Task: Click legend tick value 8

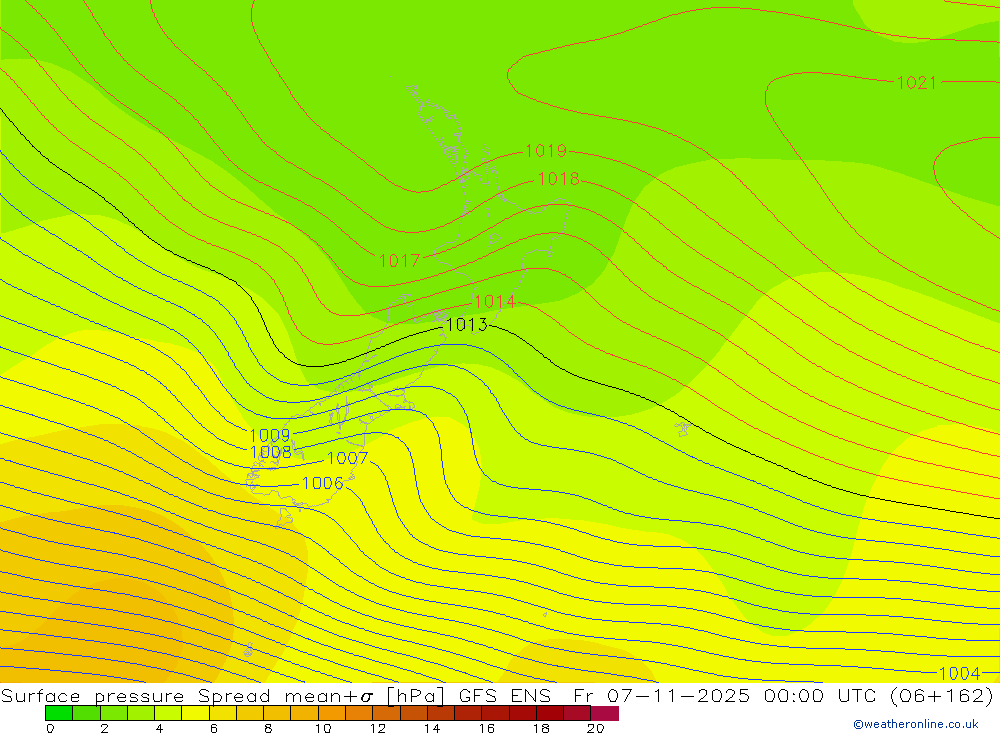Action: tap(268, 728)
